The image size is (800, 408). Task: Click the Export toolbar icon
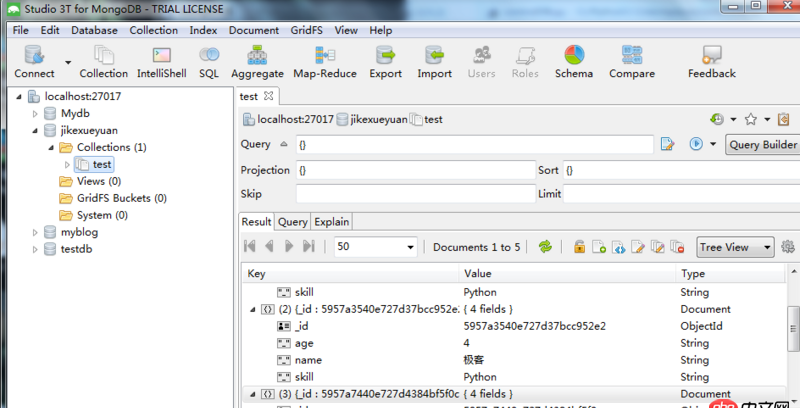[x=385, y=61]
